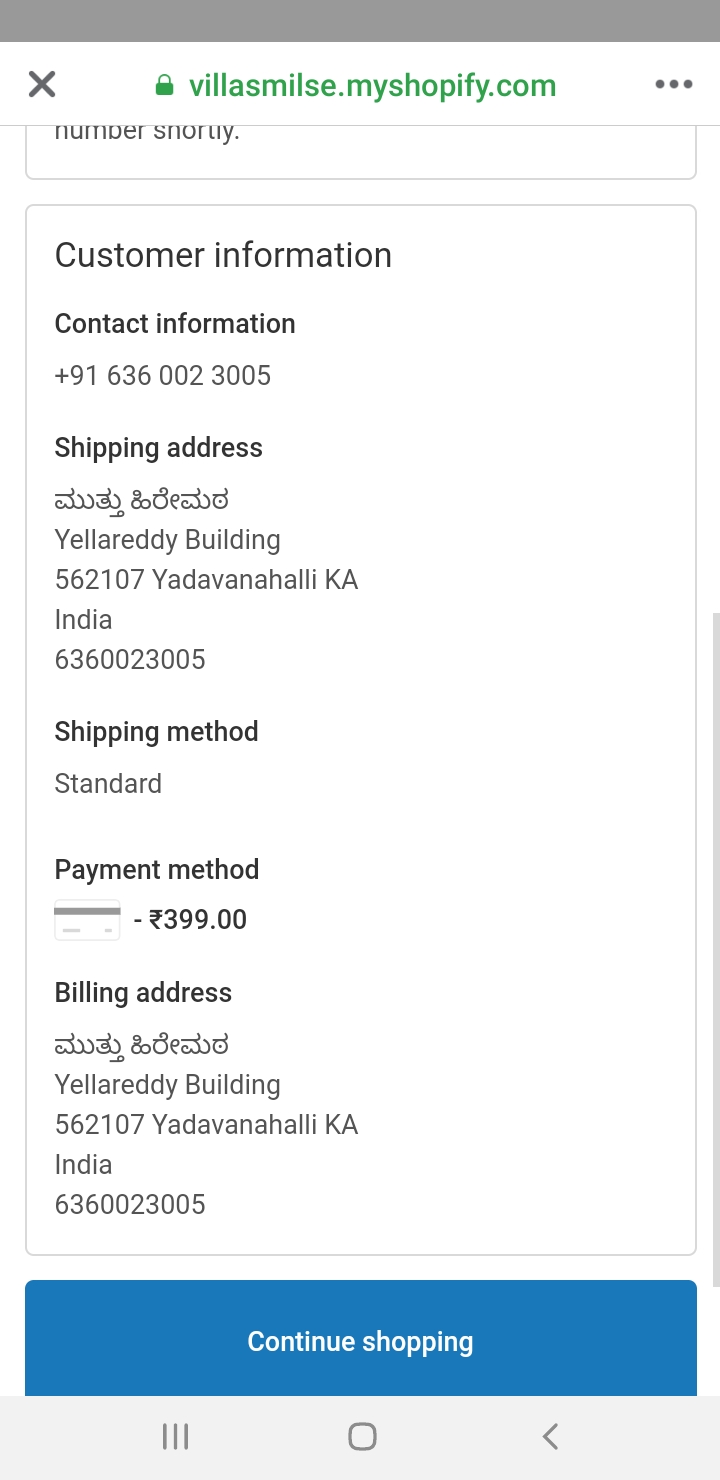Go back with the Android back arrow

point(549,1437)
